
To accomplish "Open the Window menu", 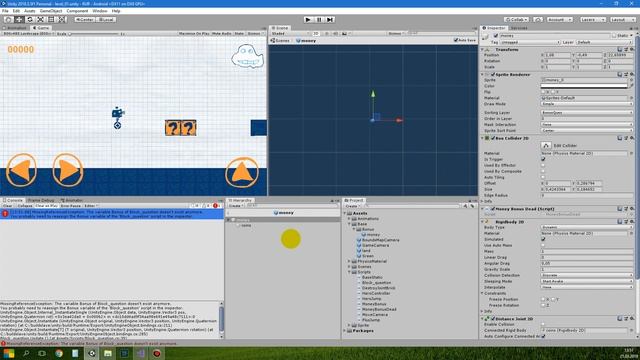I will [100, 11].
